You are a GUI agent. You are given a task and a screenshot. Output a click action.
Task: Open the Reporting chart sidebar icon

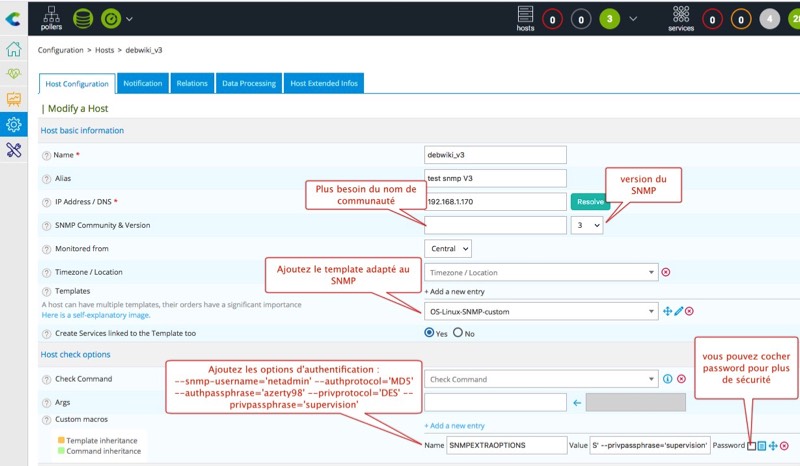pos(14,99)
